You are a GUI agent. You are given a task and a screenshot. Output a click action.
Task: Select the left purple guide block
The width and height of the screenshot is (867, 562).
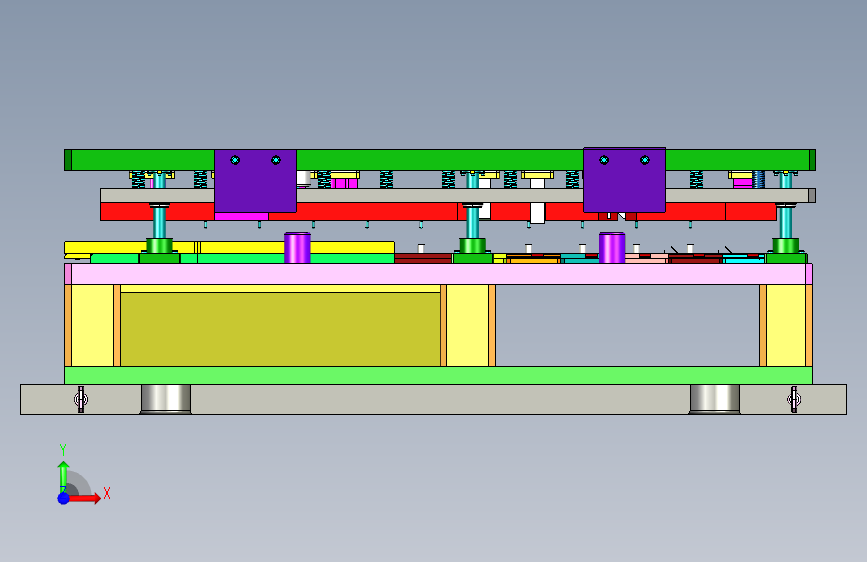255,181
